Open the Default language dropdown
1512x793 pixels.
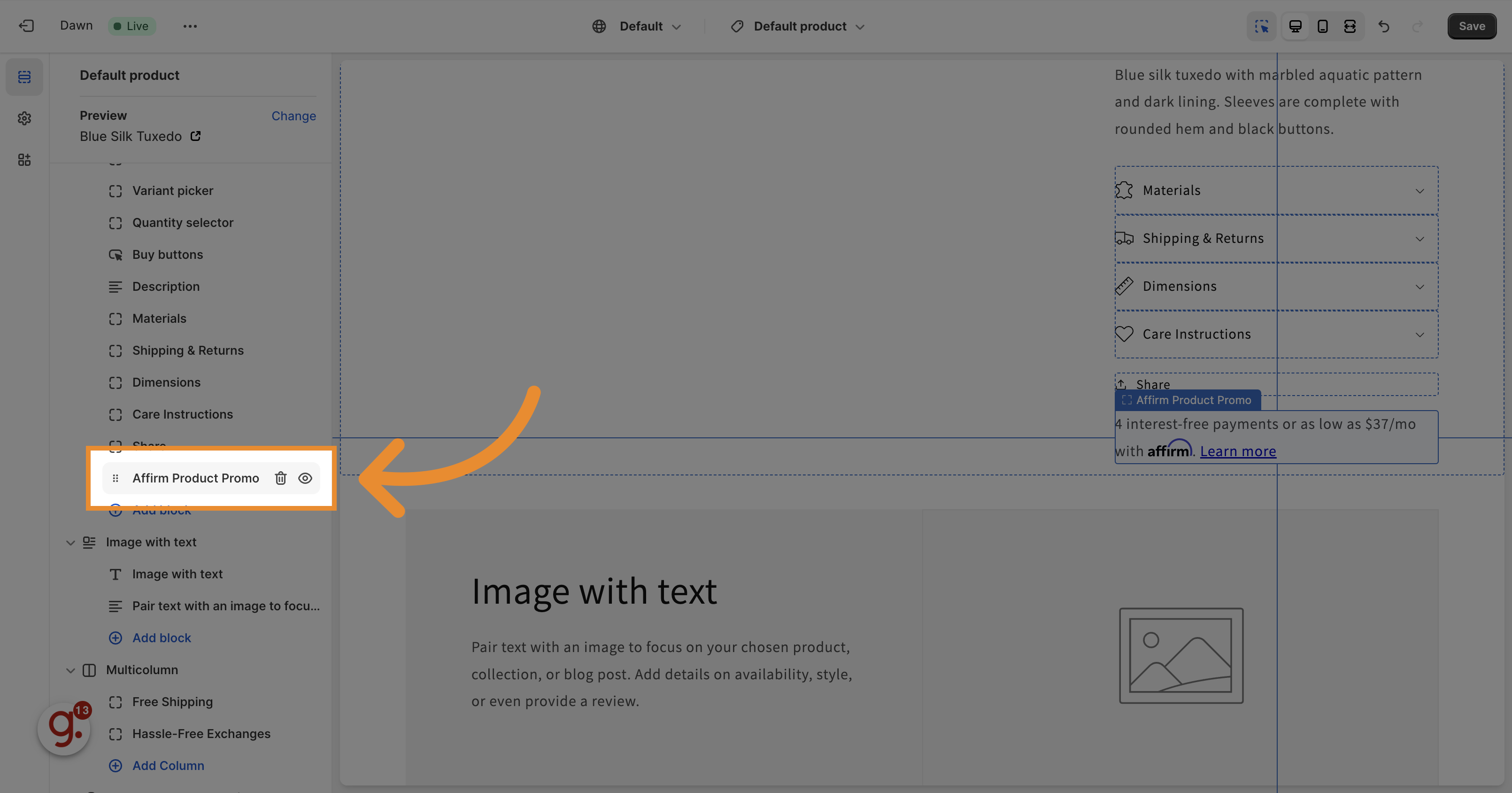[637, 26]
